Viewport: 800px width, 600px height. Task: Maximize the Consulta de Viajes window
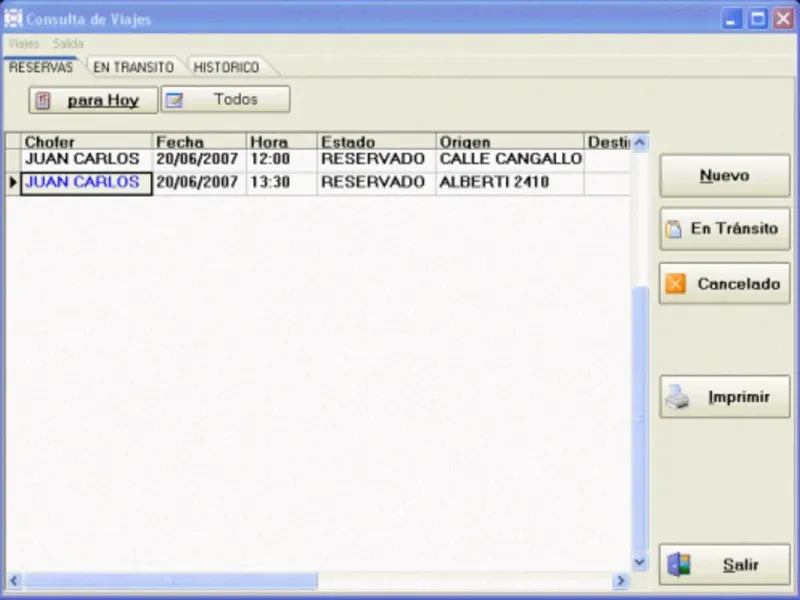pos(758,19)
